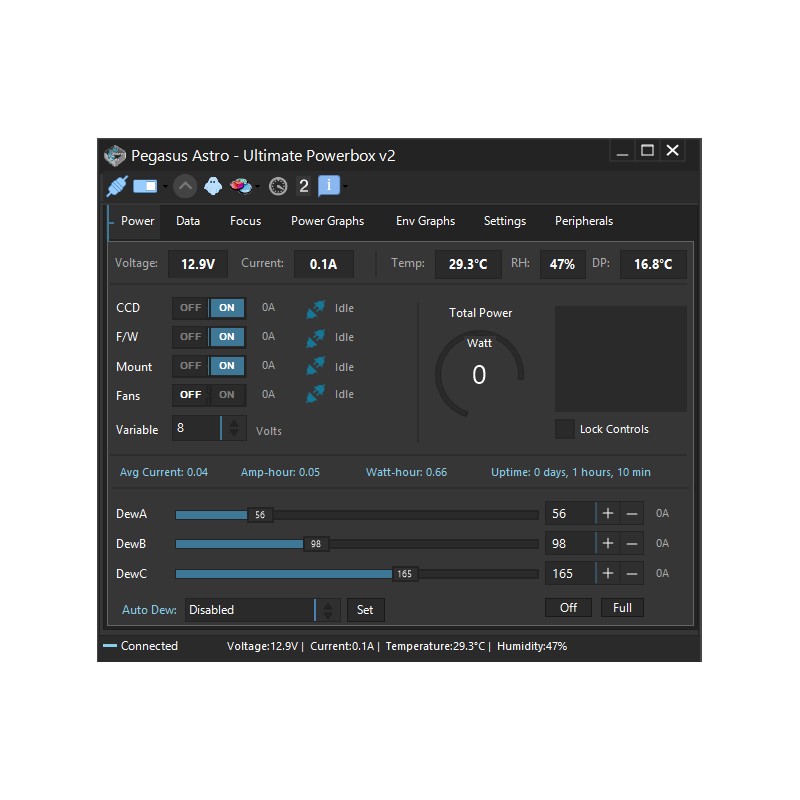Click the Variable voltage input field

[x=196, y=428]
